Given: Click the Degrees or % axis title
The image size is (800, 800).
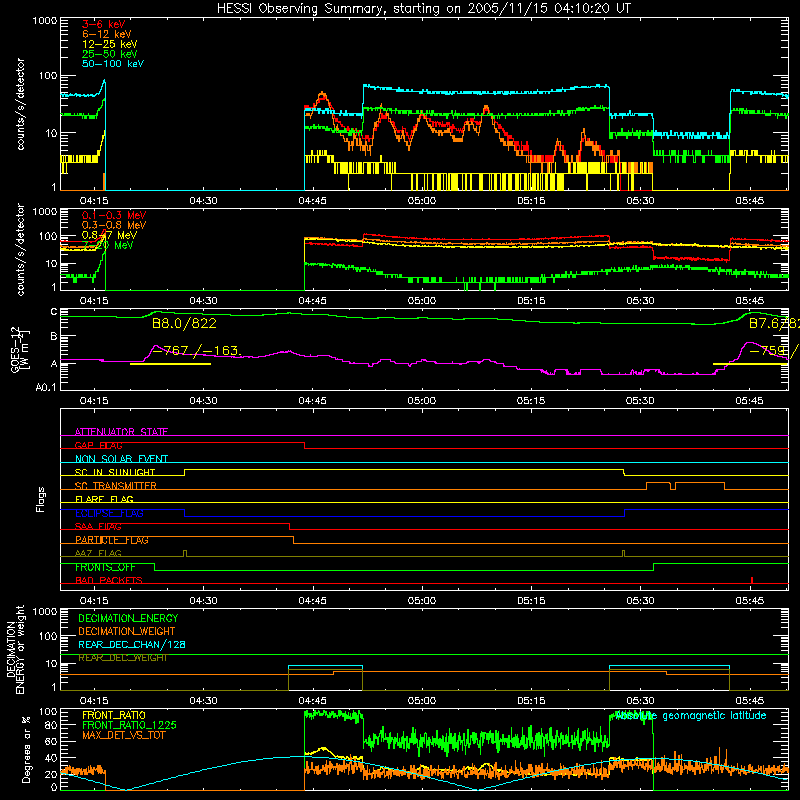Looking at the screenshot, I should click(26, 749).
